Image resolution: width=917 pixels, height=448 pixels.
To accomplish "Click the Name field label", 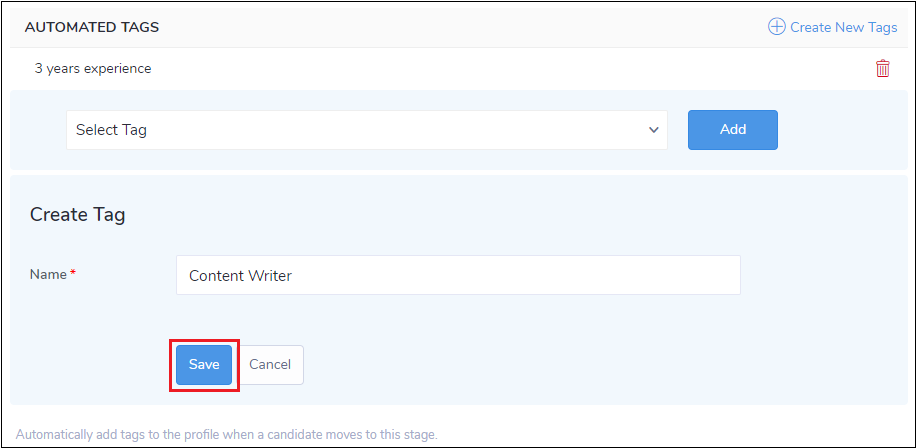I will 48,274.
